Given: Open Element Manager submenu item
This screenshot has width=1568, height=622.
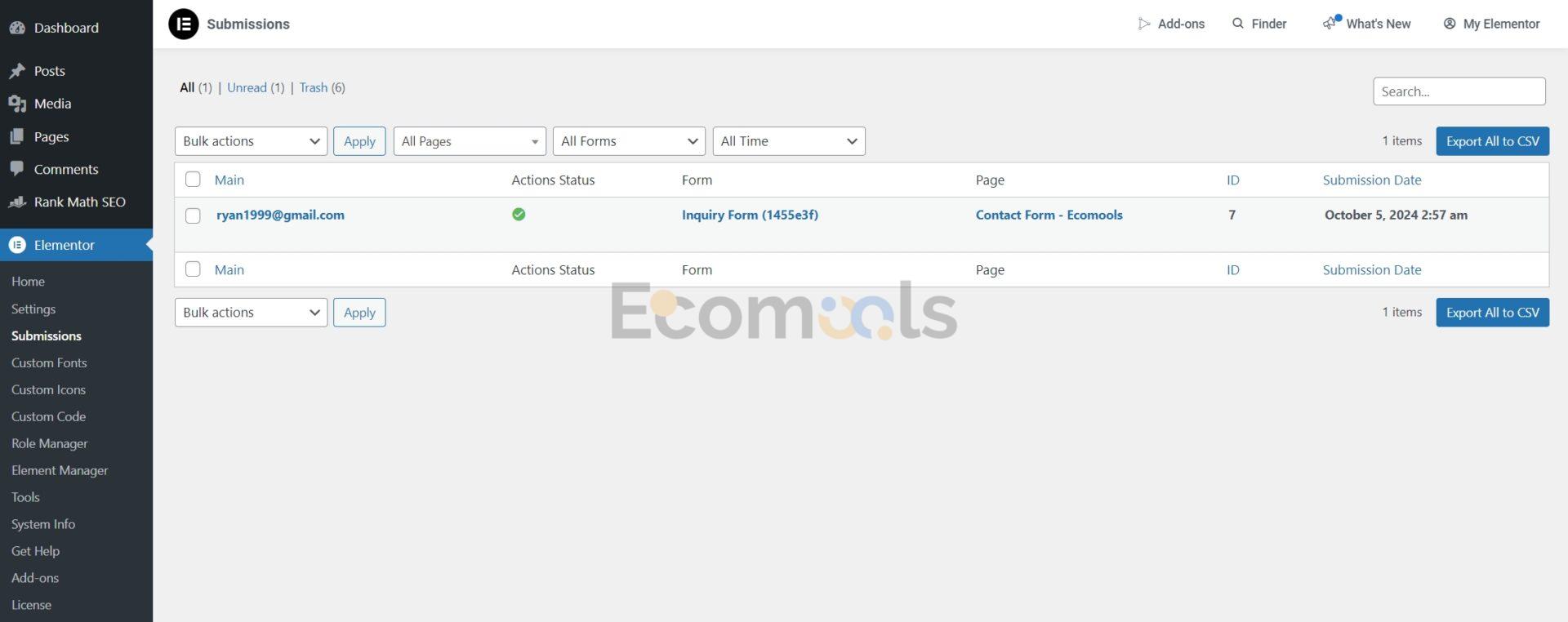Looking at the screenshot, I should [x=60, y=471].
